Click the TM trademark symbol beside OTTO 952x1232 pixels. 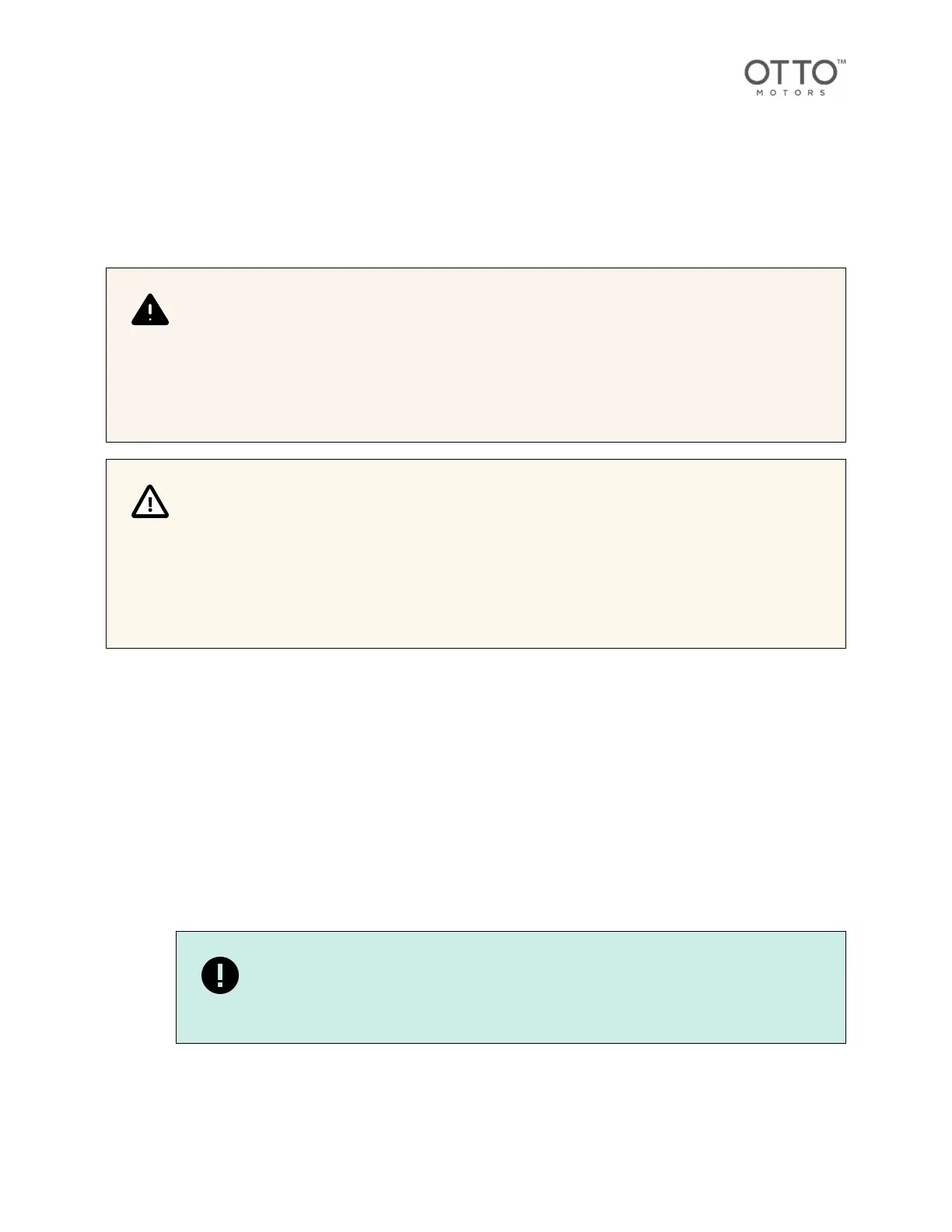841,62
